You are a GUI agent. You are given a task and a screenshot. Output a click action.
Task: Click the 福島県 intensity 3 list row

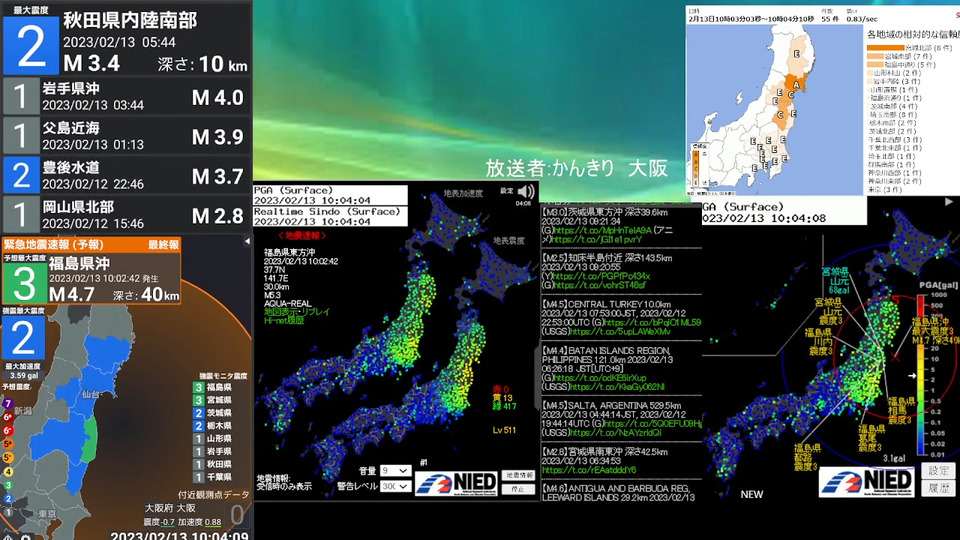pos(213,388)
